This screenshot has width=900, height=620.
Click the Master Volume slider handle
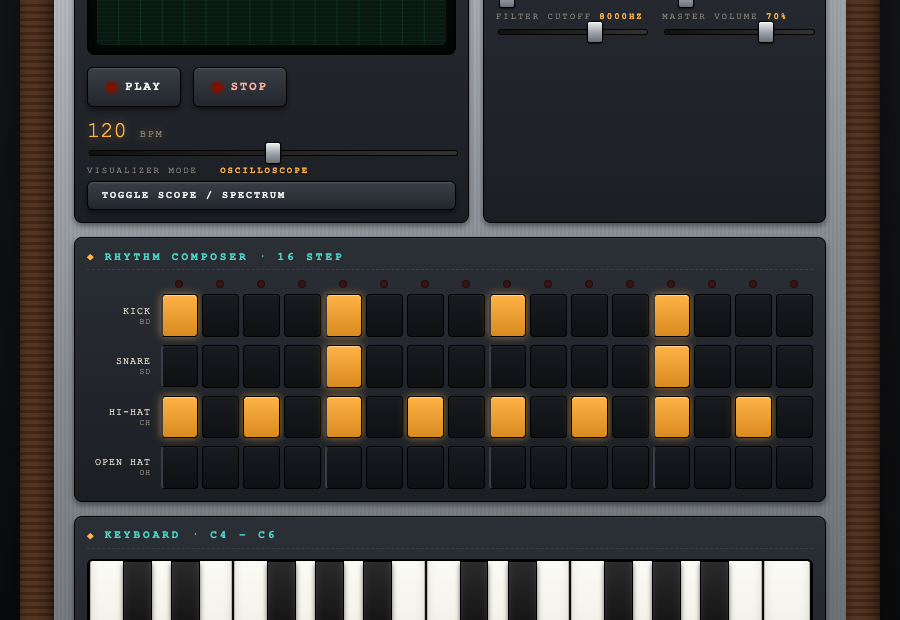click(766, 32)
